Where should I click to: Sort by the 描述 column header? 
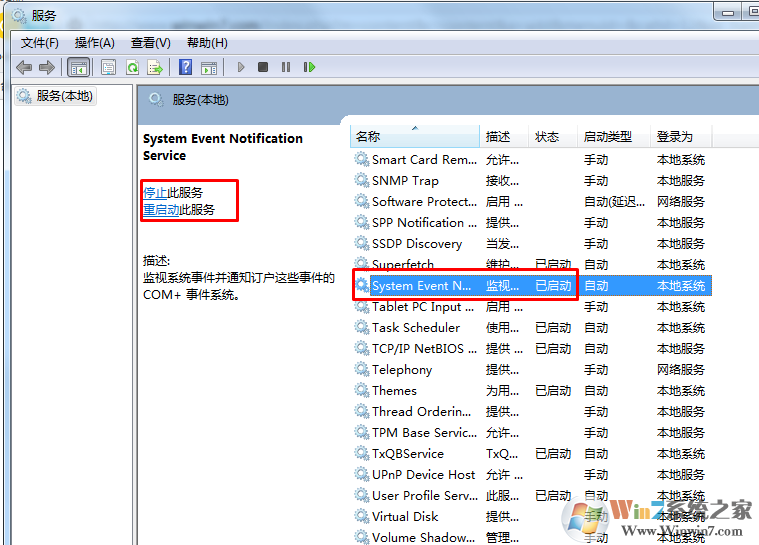pyautogui.click(x=503, y=136)
